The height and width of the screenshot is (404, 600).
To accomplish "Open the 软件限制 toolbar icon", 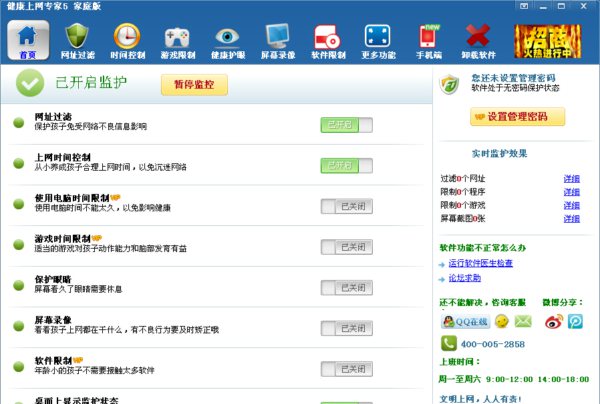I will pyautogui.click(x=328, y=40).
